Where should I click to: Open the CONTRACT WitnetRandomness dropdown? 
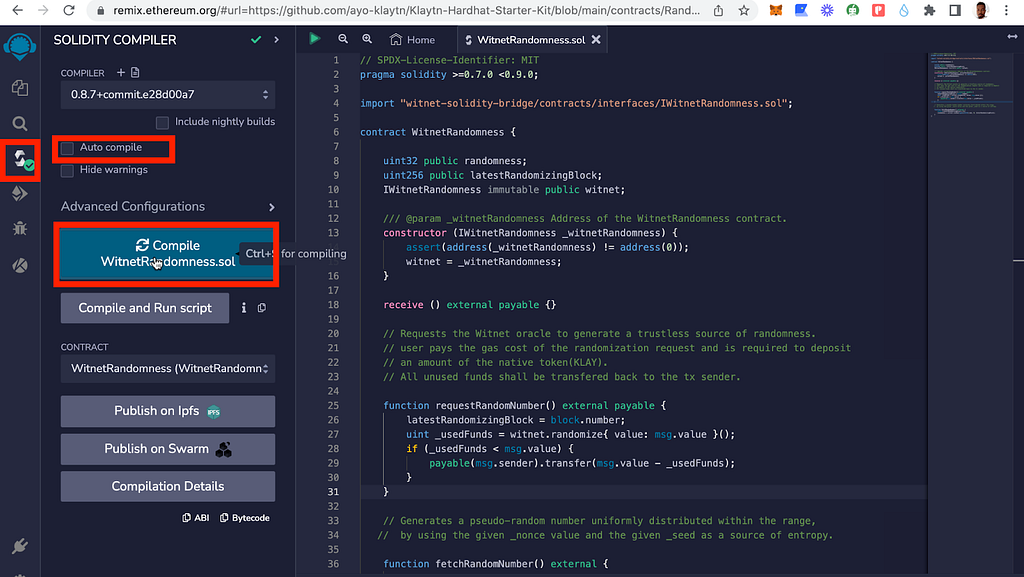pyautogui.click(x=168, y=369)
